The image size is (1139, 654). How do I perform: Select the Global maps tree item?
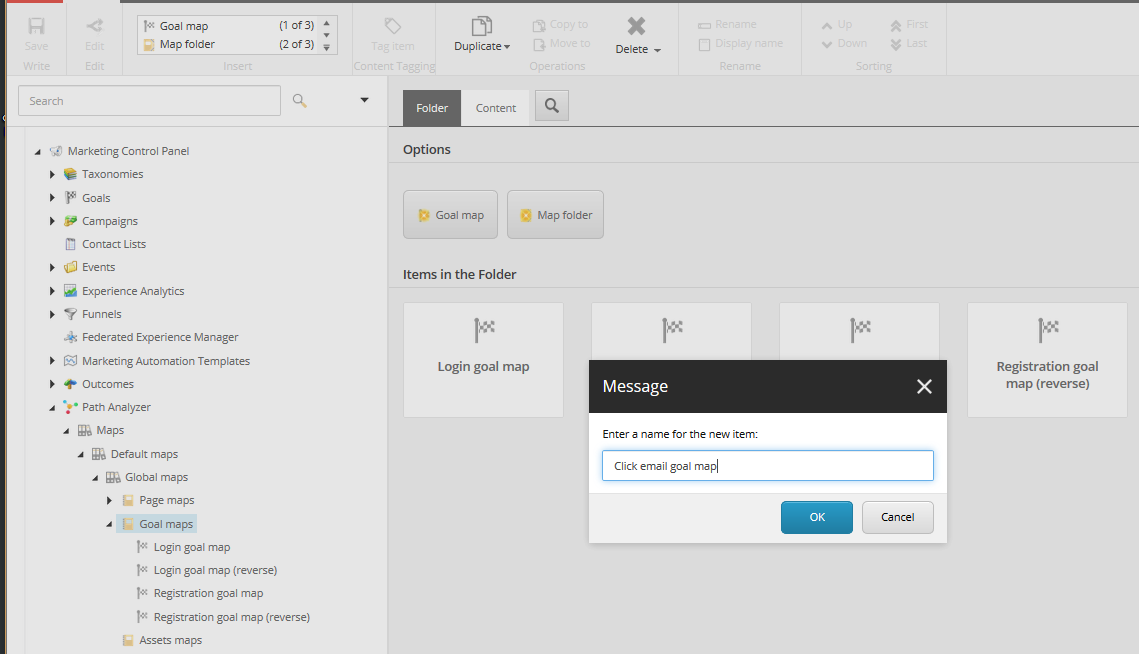pyautogui.click(x=156, y=477)
